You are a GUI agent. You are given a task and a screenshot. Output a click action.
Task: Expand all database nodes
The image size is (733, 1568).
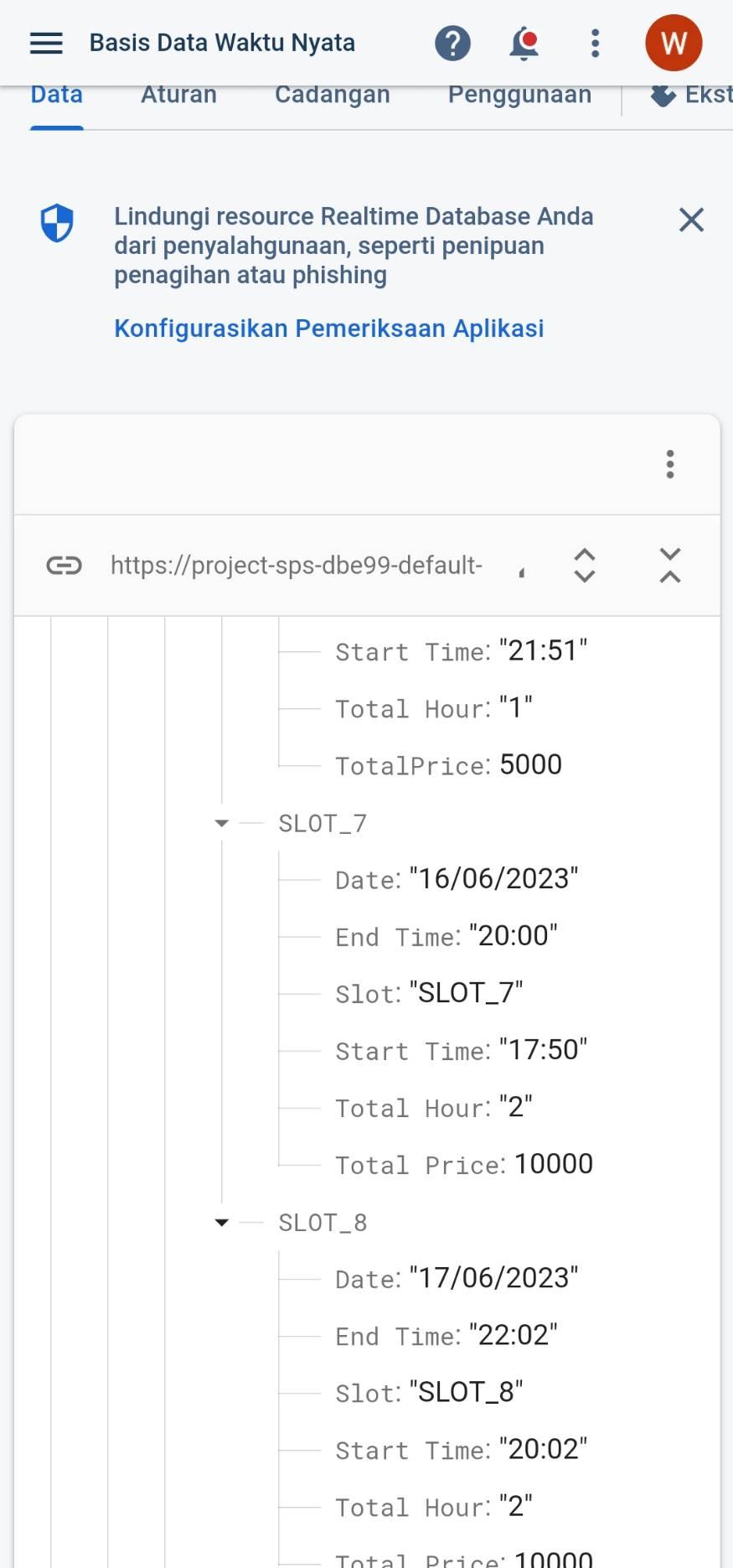point(584,566)
